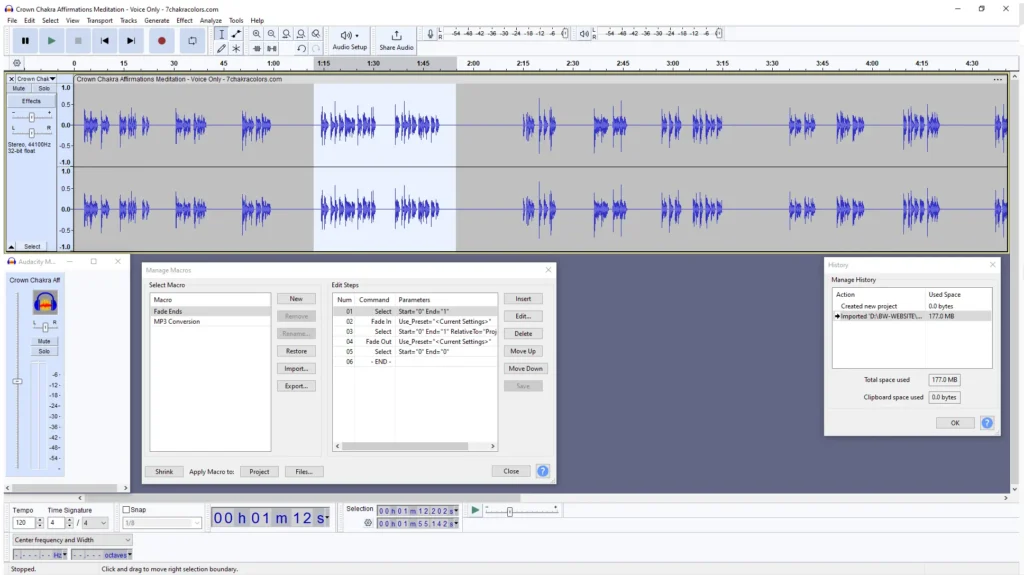Mute the Crown Chakra track
This screenshot has height=575, width=1024.
[18, 88]
